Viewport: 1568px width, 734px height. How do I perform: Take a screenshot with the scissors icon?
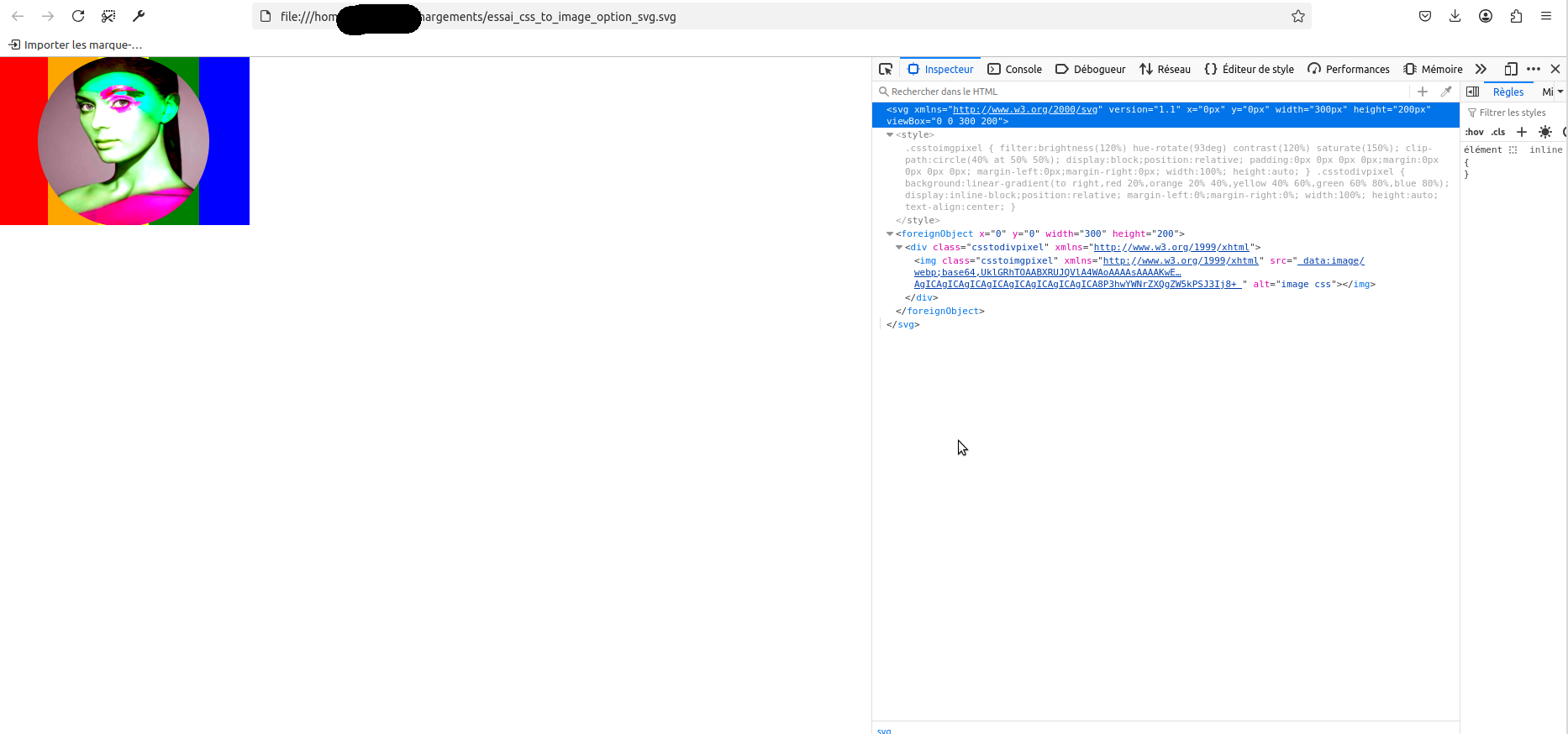[x=108, y=16]
